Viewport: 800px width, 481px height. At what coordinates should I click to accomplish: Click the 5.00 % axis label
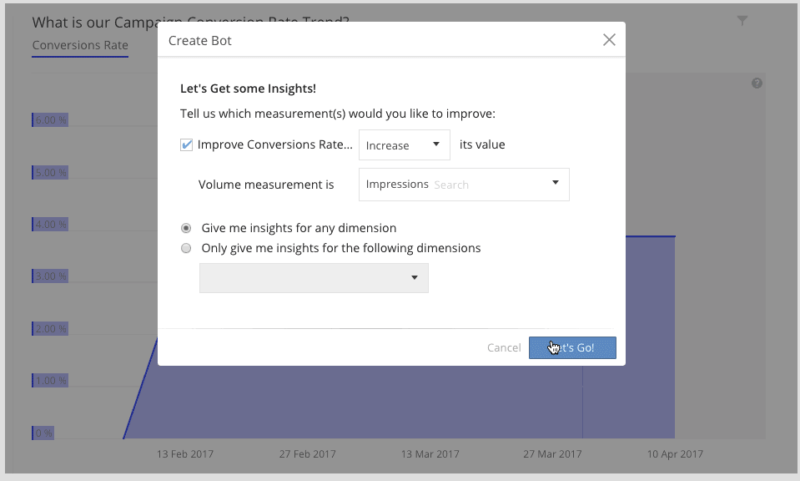(51, 172)
